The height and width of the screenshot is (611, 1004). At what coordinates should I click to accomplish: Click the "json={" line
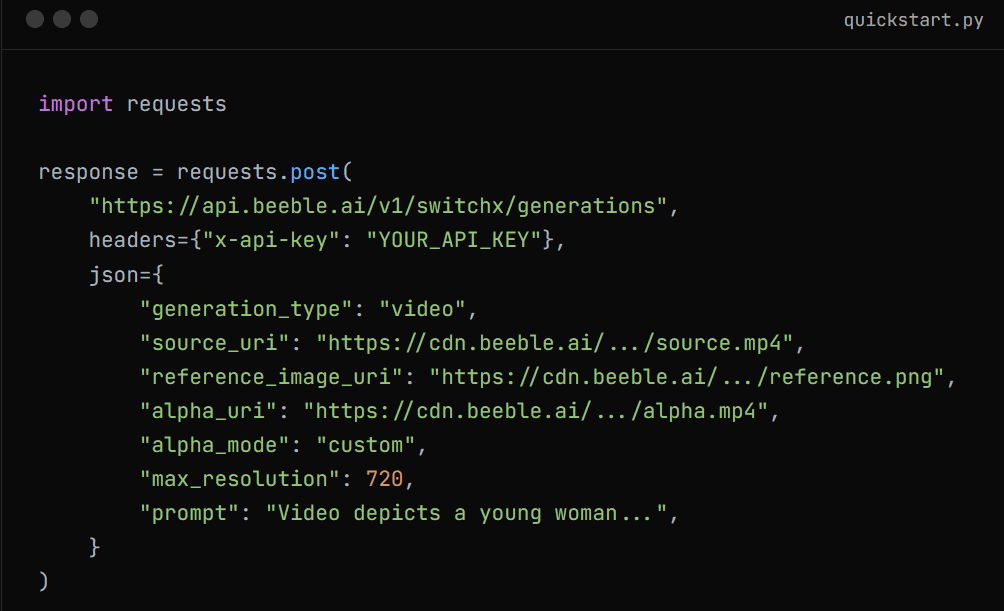pyautogui.click(x=126, y=274)
